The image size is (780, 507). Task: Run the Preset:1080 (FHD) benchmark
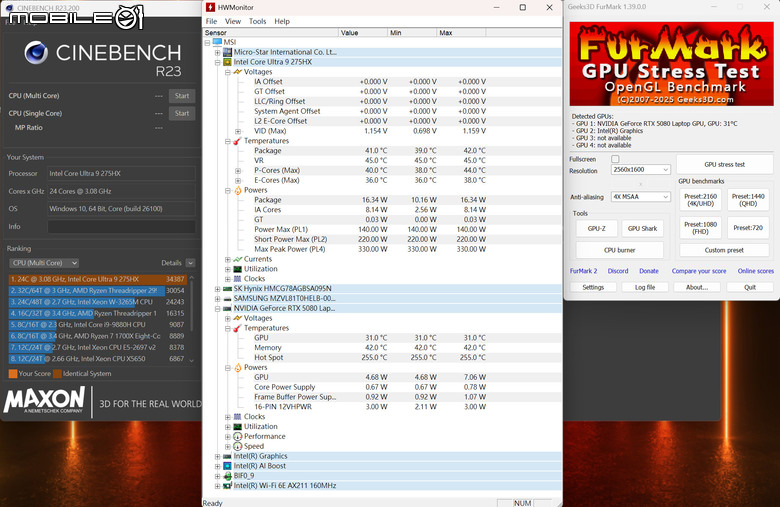coord(700,228)
